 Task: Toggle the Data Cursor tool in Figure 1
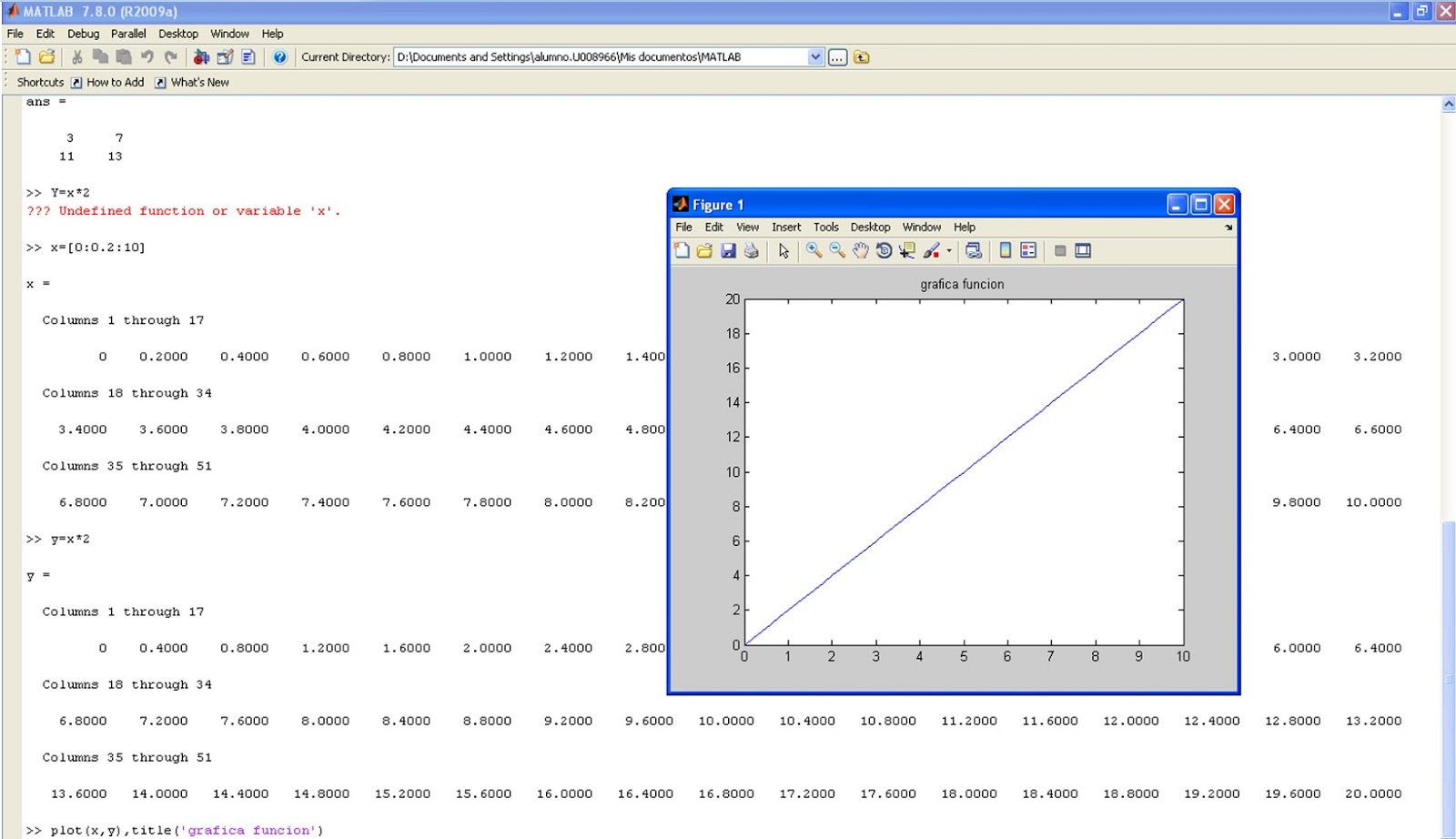[907, 250]
